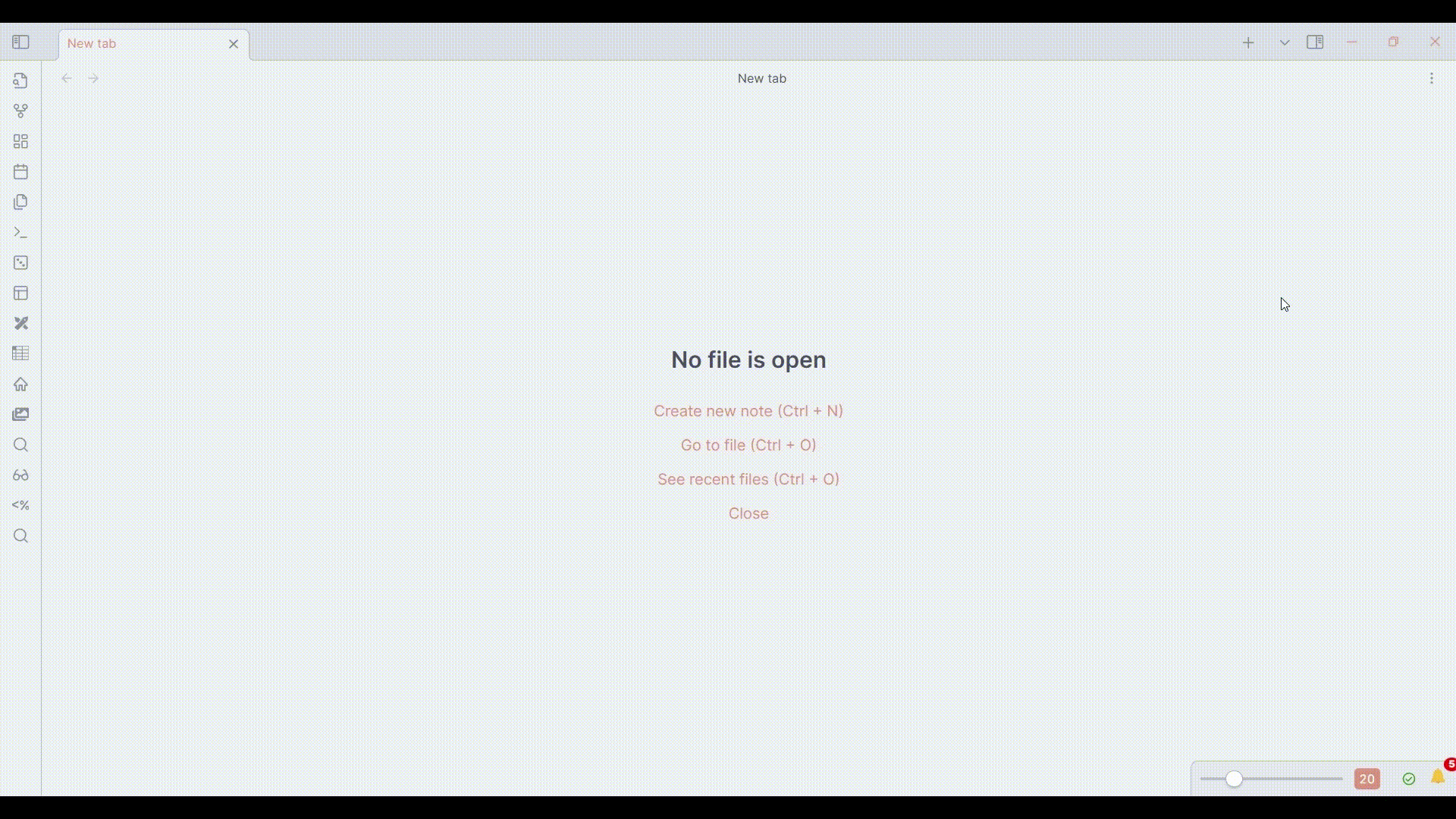Click the code or HTML tags icon
Image resolution: width=1456 pixels, height=819 pixels.
[20, 505]
